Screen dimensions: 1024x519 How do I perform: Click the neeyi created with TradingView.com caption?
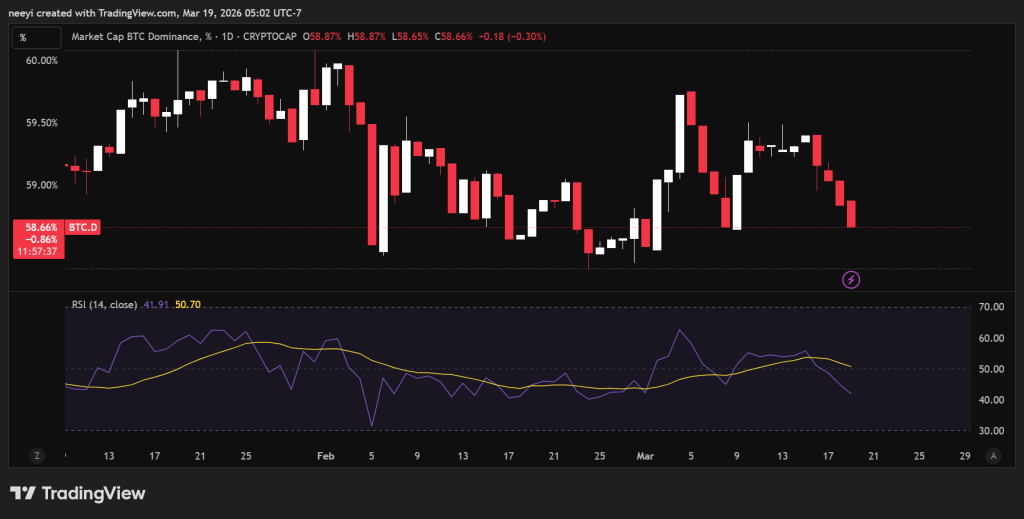tap(140, 11)
